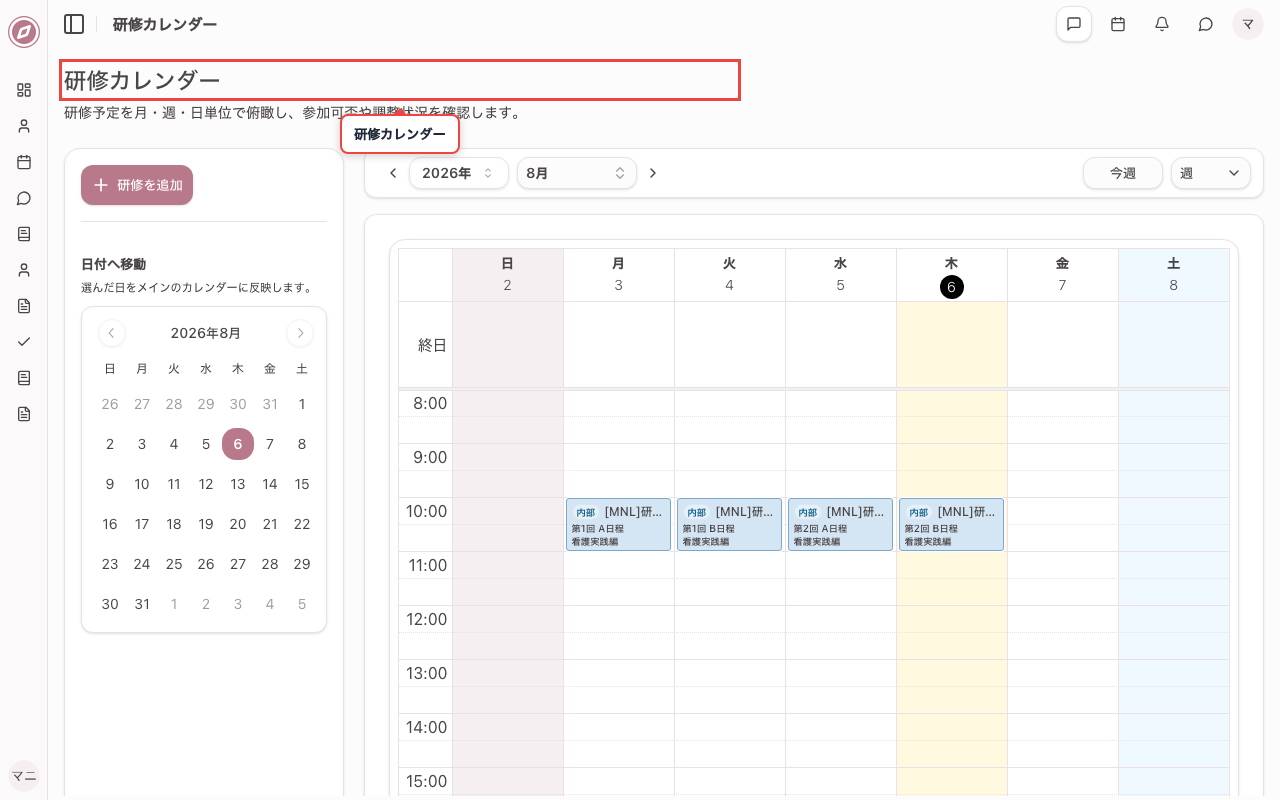1280x800 pixels.
Task: Select 15 in the mini calendar
Action: (x=302, y=484)
